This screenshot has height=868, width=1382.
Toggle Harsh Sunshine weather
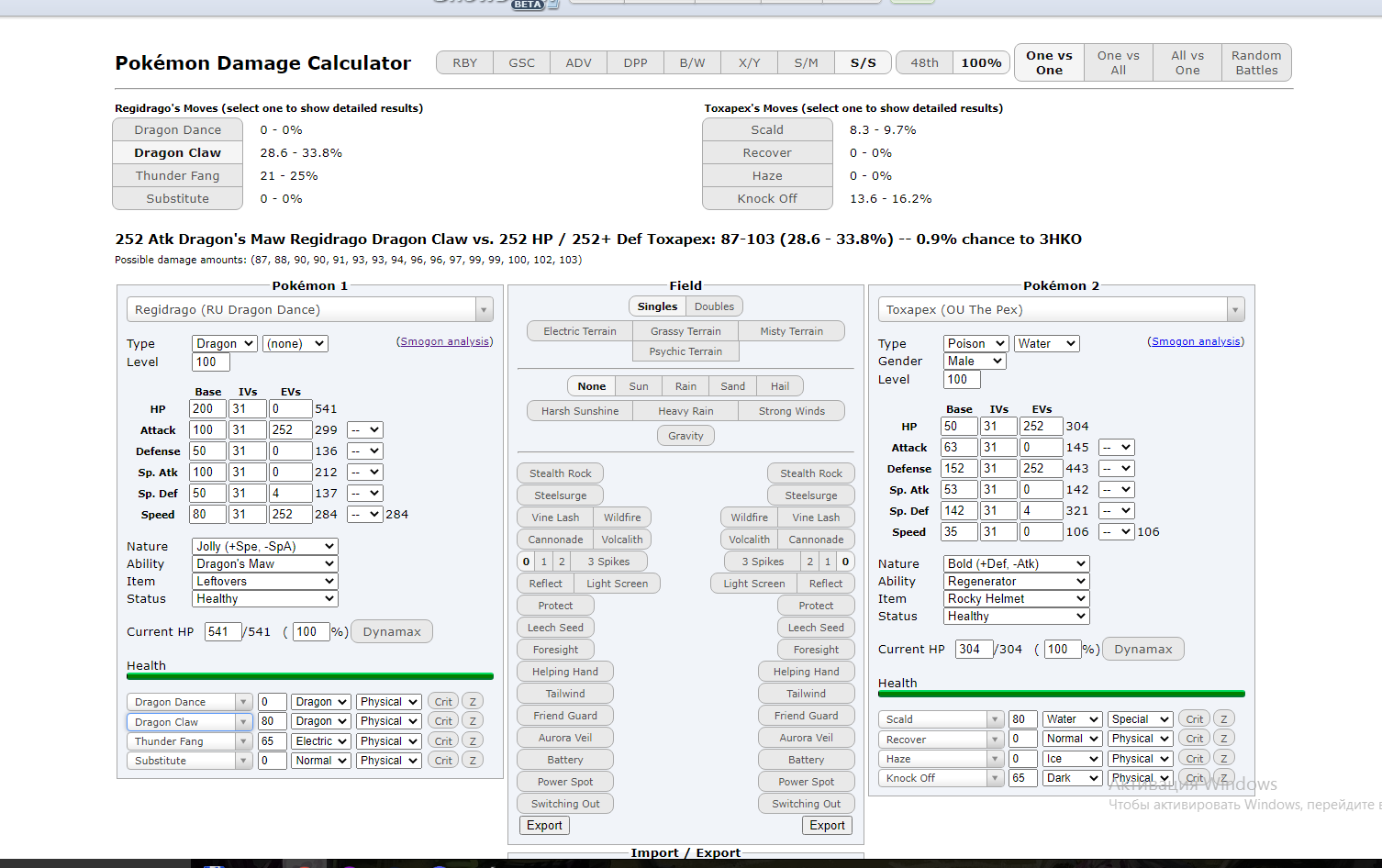tap(580, 411)
